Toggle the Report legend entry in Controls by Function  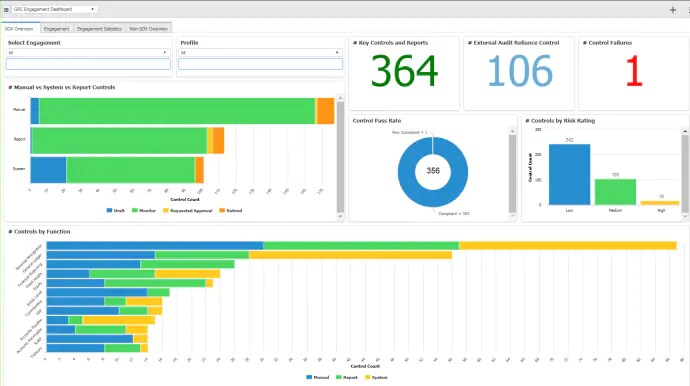[x=346, y=377]
